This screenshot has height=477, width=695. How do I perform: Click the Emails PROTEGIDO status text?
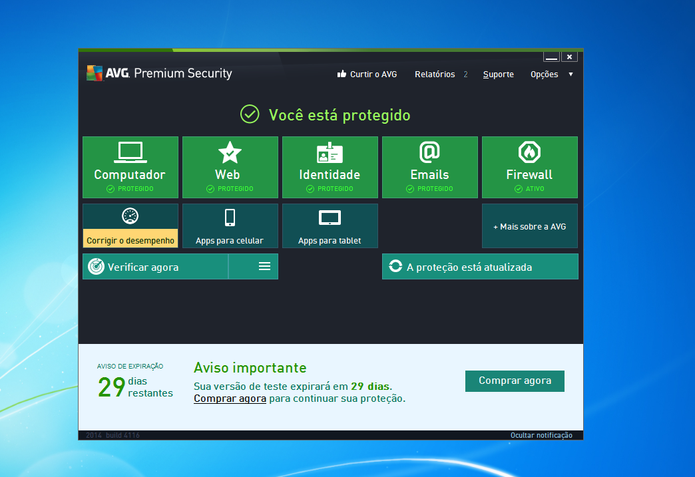[435, 188]
